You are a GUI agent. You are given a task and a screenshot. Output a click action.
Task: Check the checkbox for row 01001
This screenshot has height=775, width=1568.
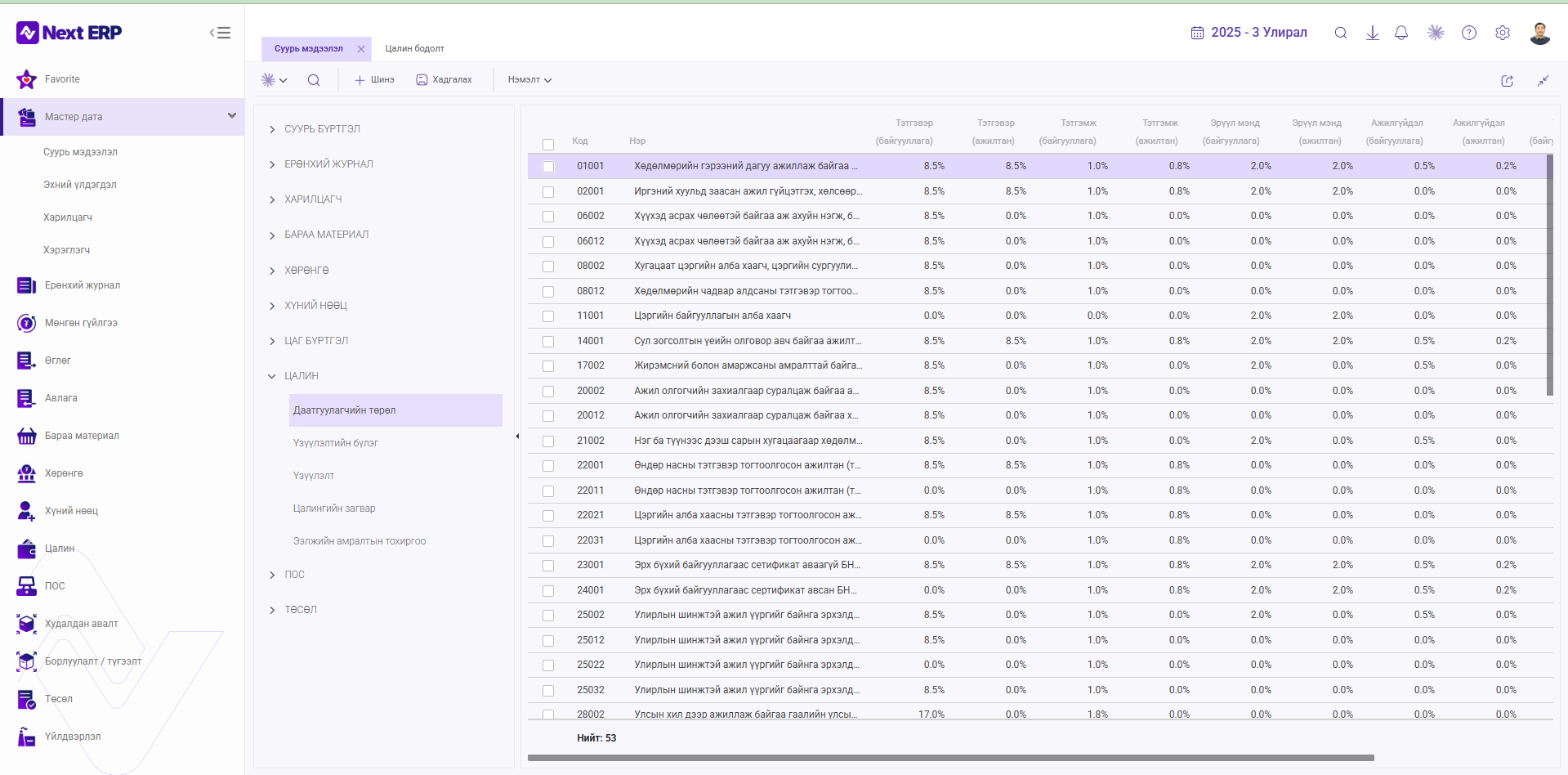[x=548, y=167]
